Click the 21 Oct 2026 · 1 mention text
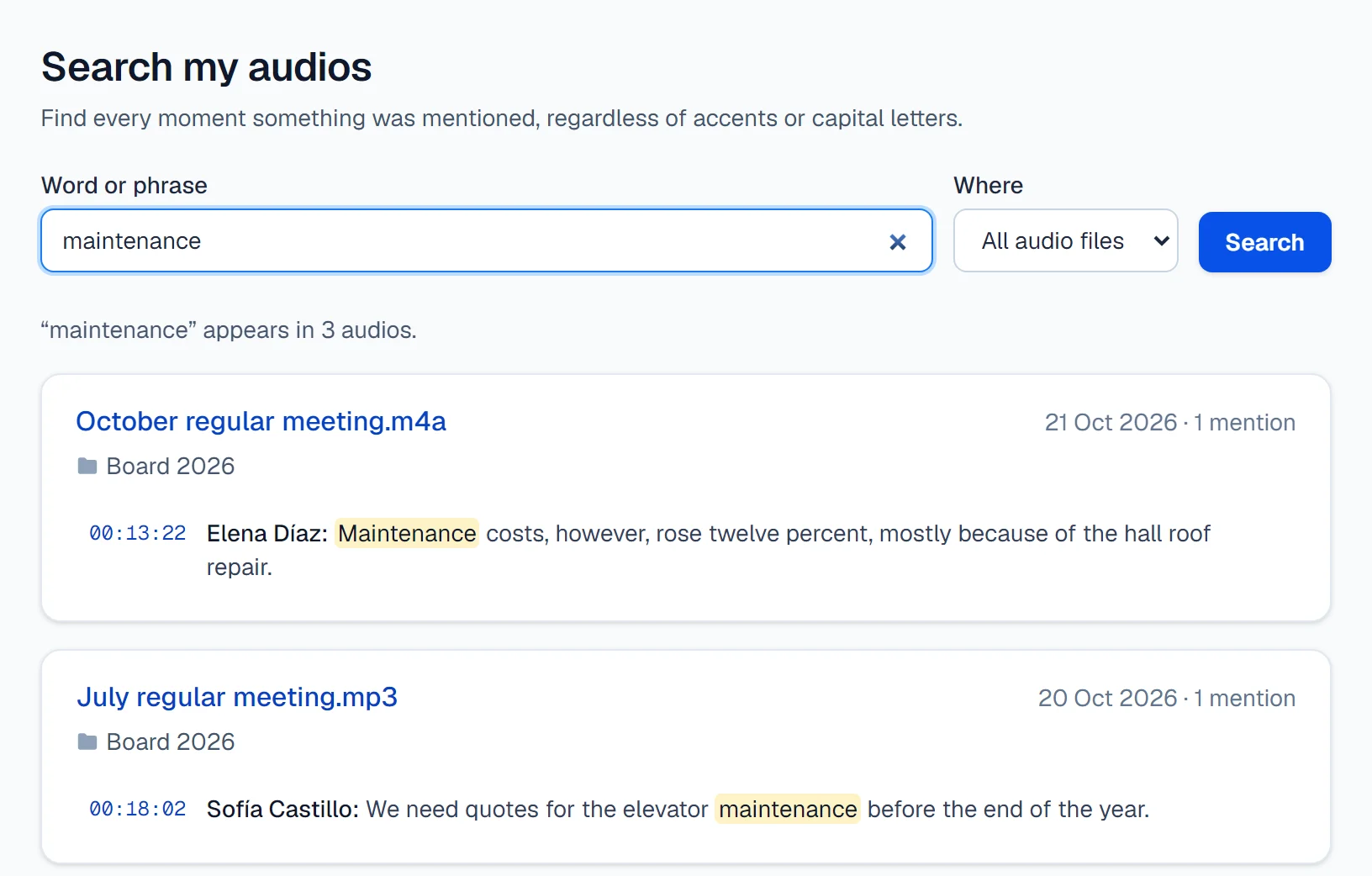The height and width of the screenshot is (876, 1372). (x=1169, y=422)
